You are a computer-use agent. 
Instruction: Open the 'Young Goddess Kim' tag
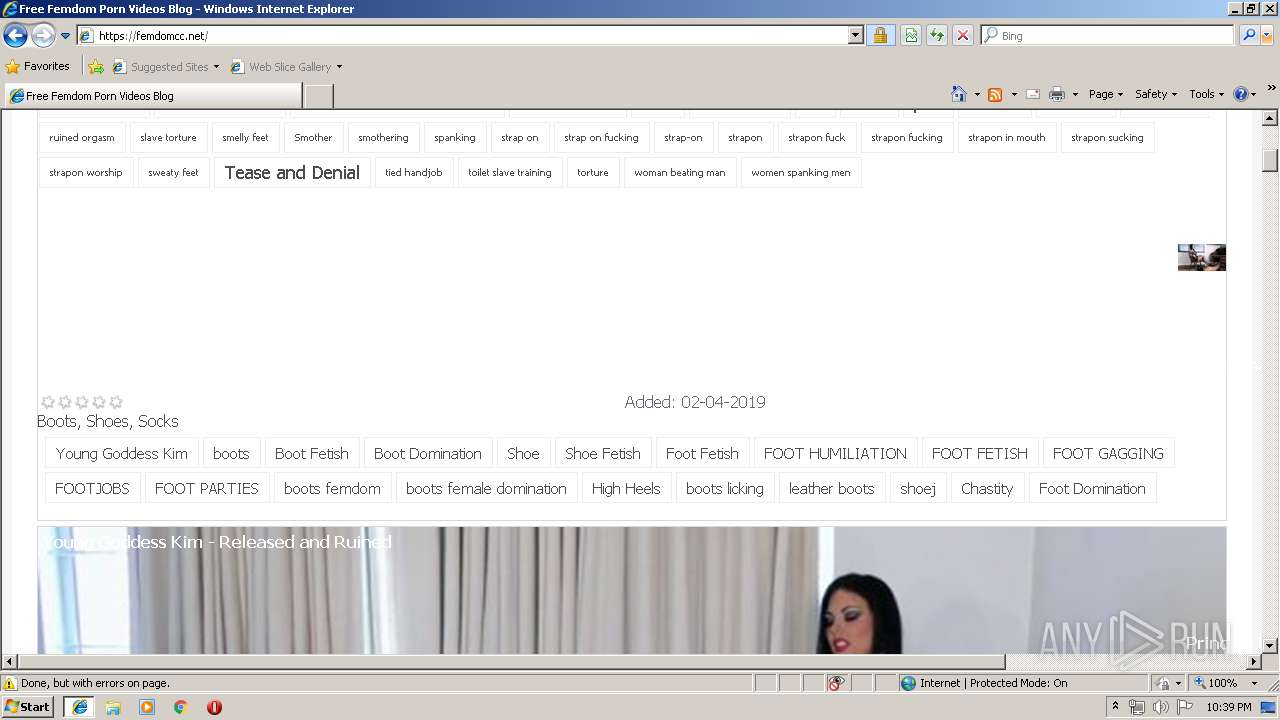click(122, 454)
